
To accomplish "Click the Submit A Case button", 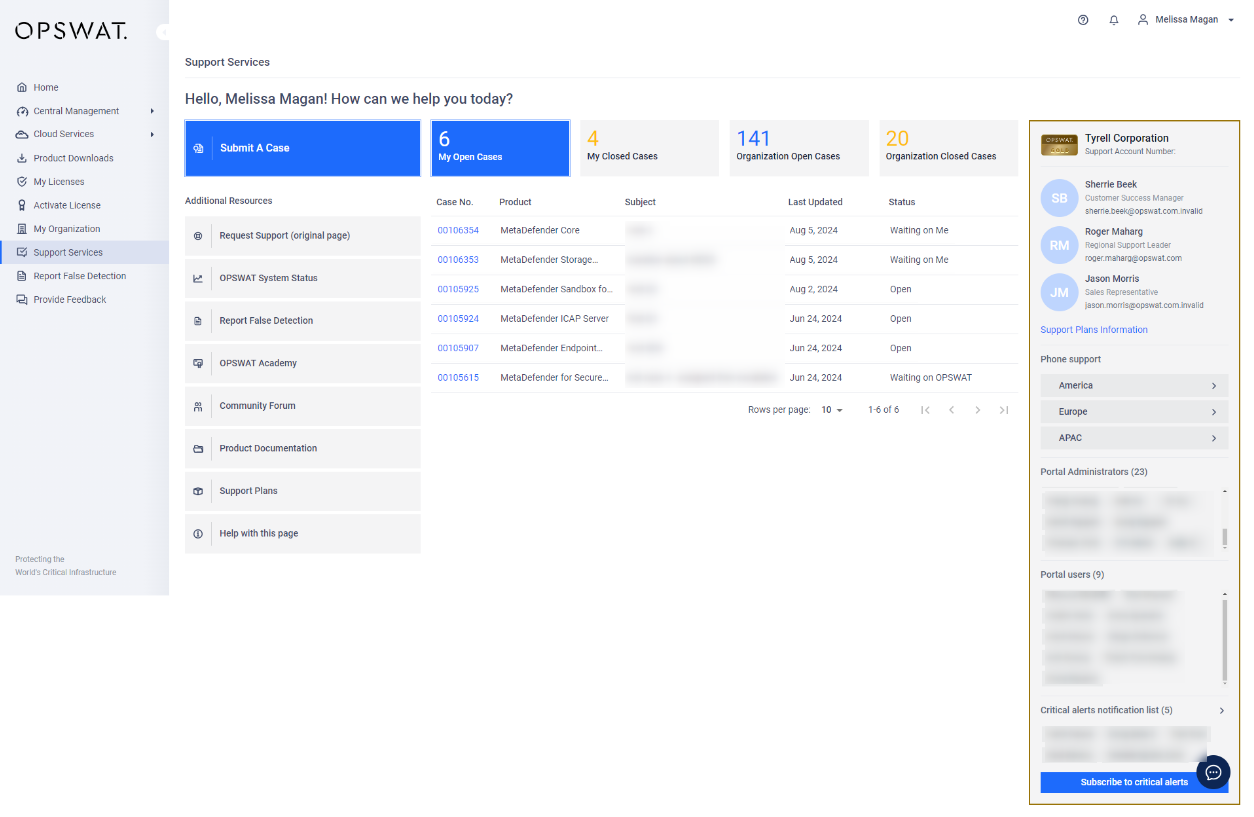I will point(303,148).
